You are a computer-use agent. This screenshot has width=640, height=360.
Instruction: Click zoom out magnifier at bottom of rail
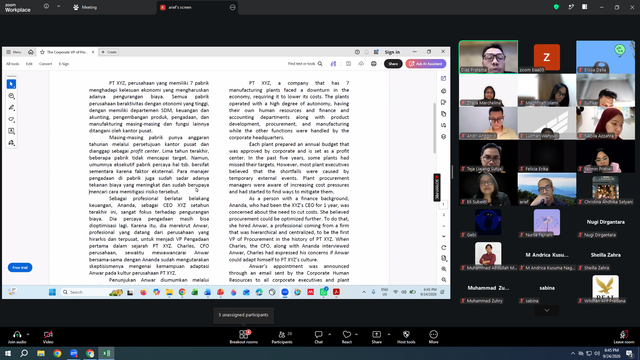point(444,280)
